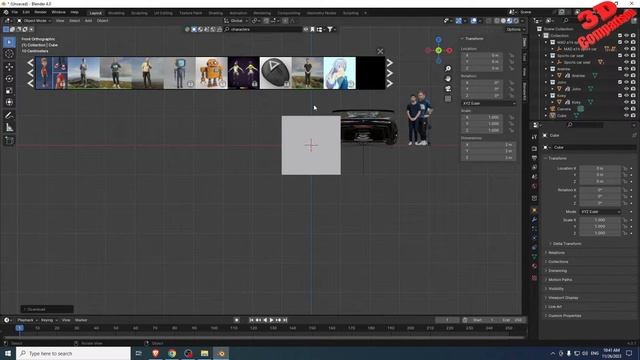Hide the Cube object in outliner
Screen dimensions: 640x360
point(626,116)
